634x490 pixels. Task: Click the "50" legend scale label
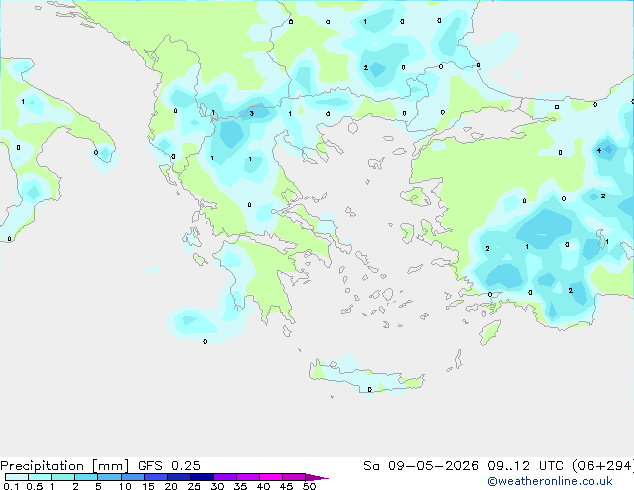309,486
